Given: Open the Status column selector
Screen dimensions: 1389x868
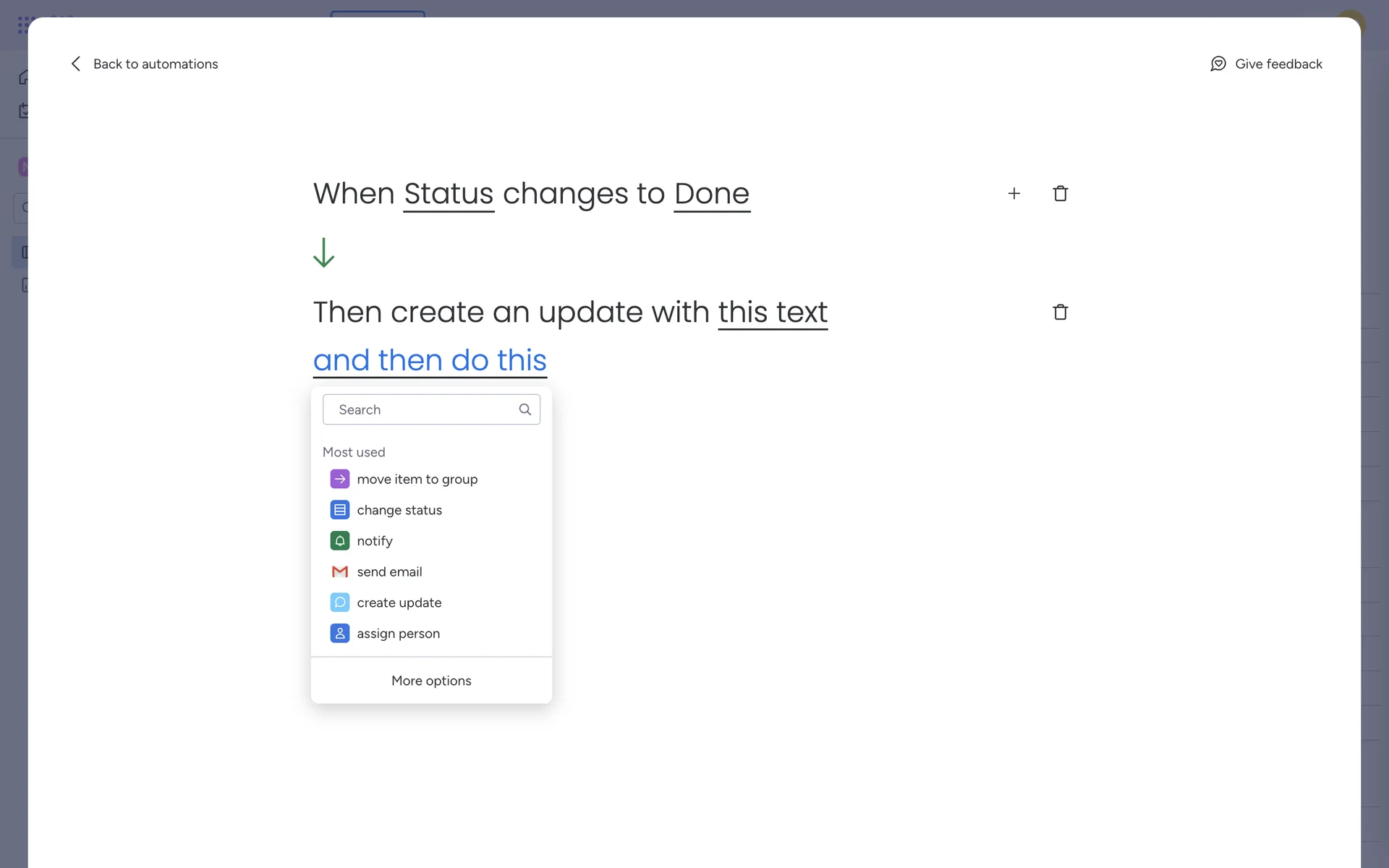Looking at the screenshot, I should [x=449, y=194].
